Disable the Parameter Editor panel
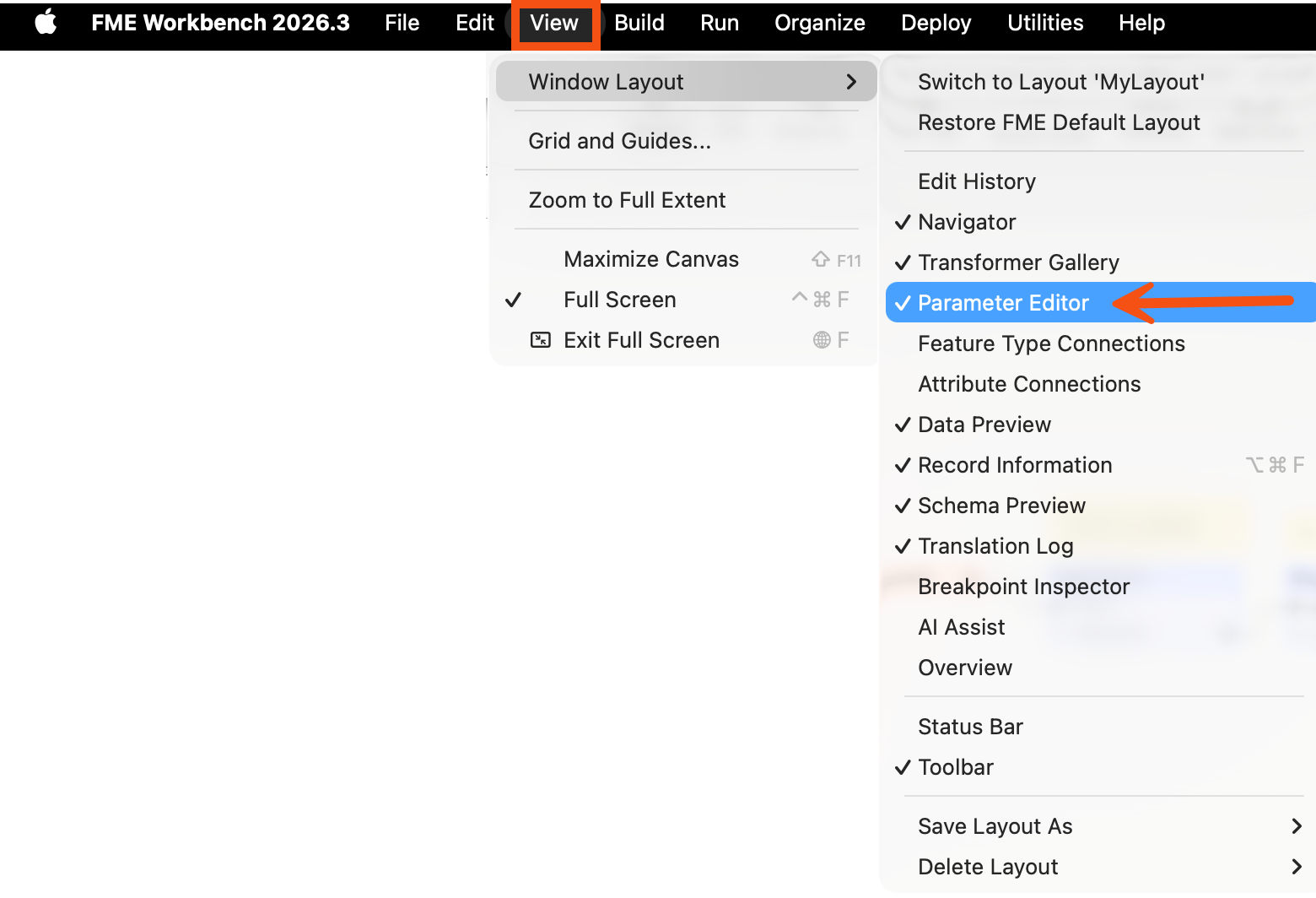The height and width of the screenshot is (898, 1316). [1100, 303]
